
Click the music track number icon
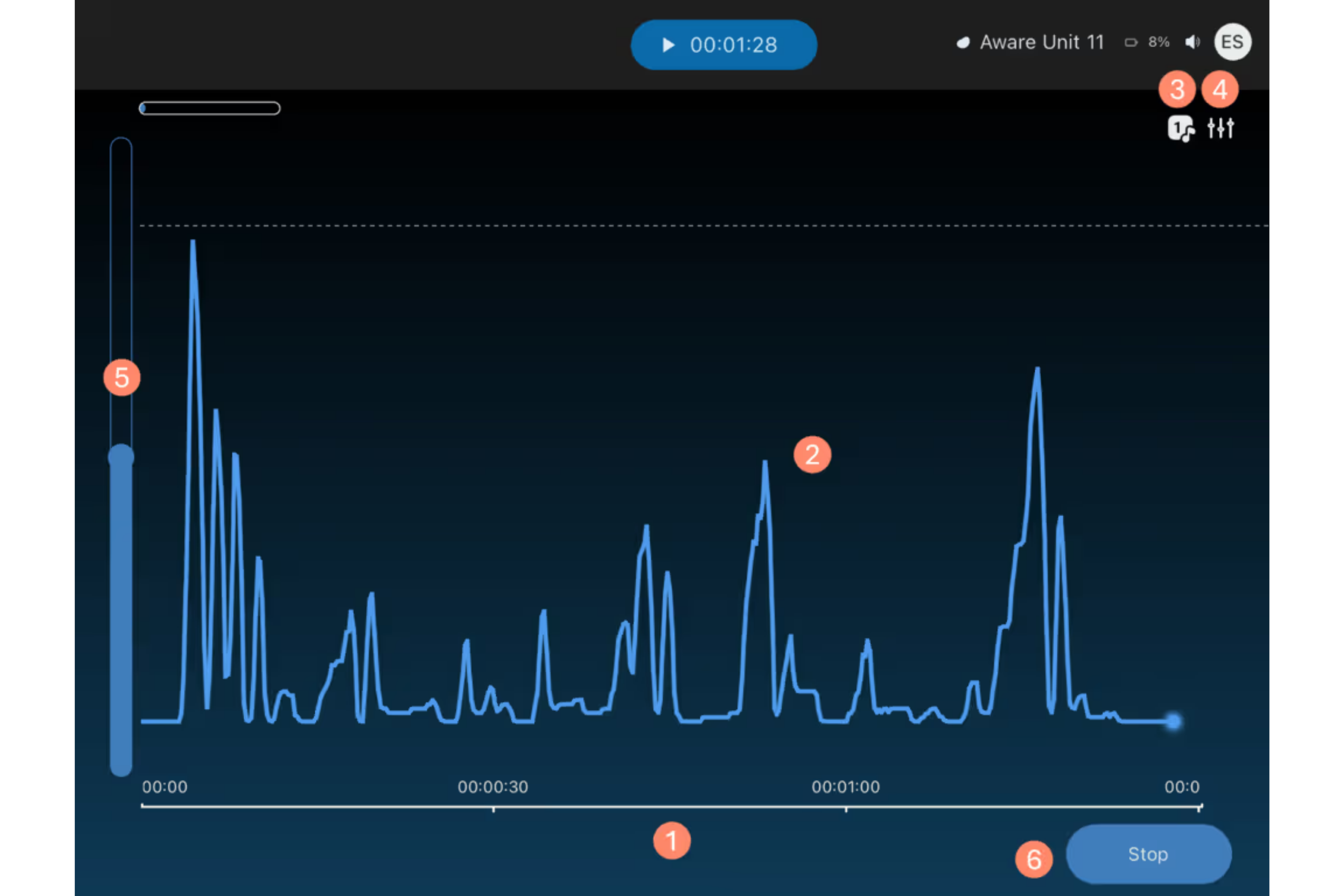pyautogui.click(x=1180, y=128)
